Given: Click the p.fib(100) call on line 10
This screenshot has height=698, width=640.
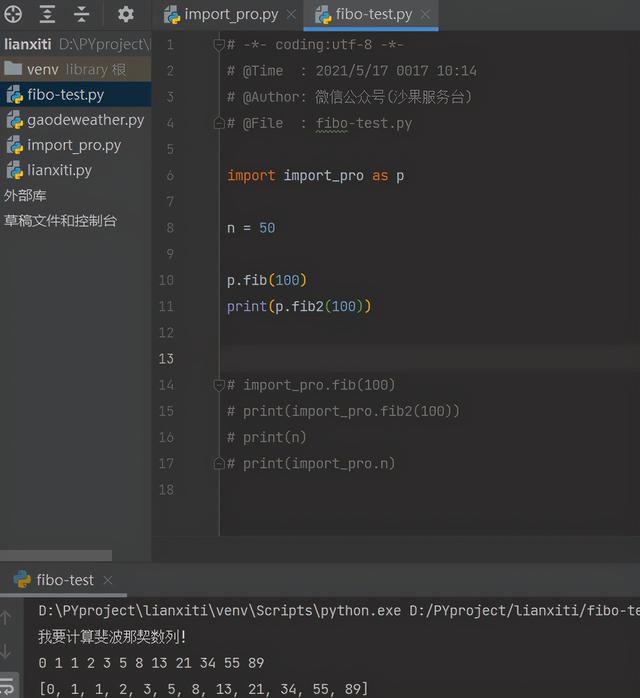Looking at the screenshot, I should click(267, 280).
